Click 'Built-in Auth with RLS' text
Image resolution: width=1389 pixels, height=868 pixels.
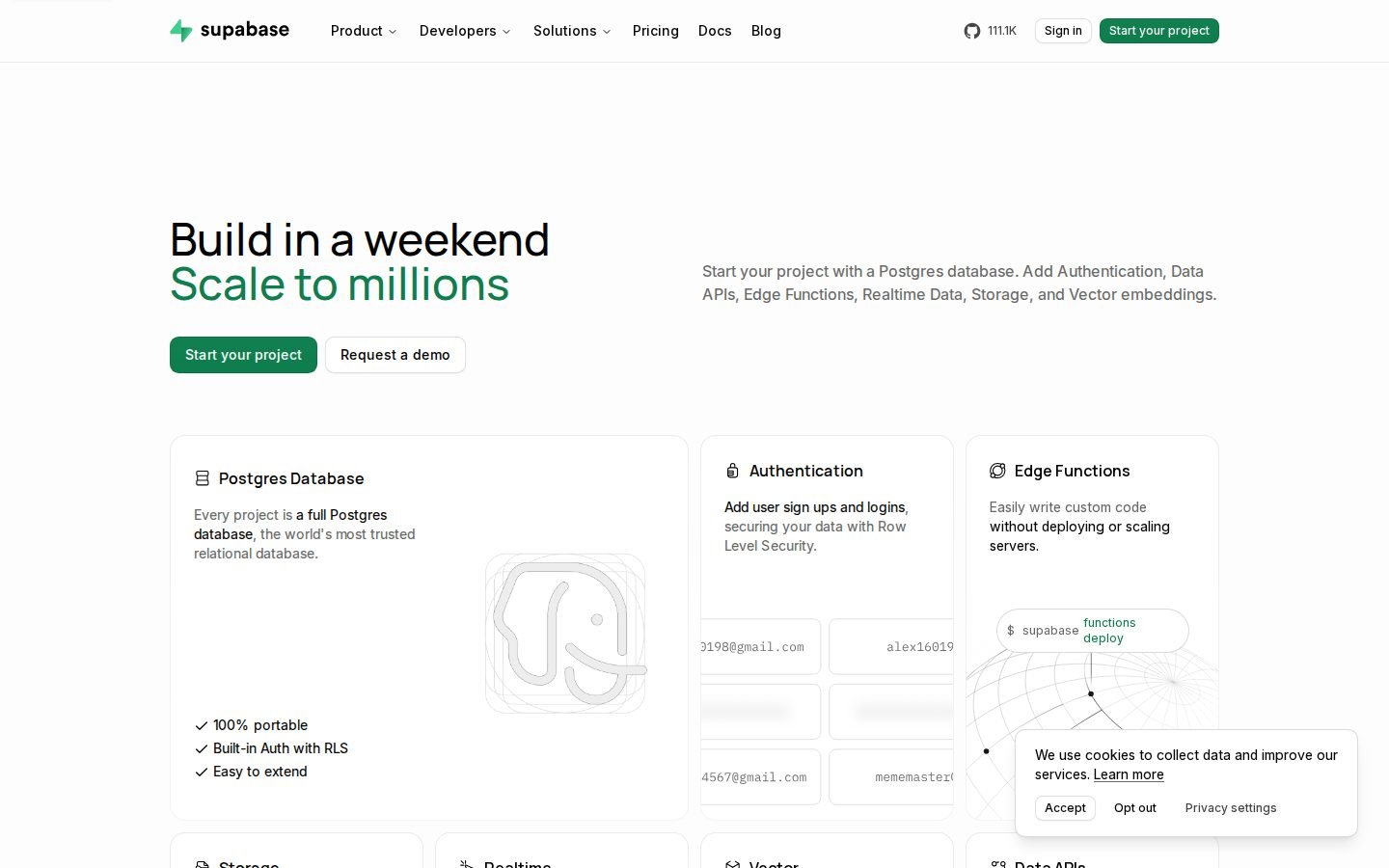281,748
